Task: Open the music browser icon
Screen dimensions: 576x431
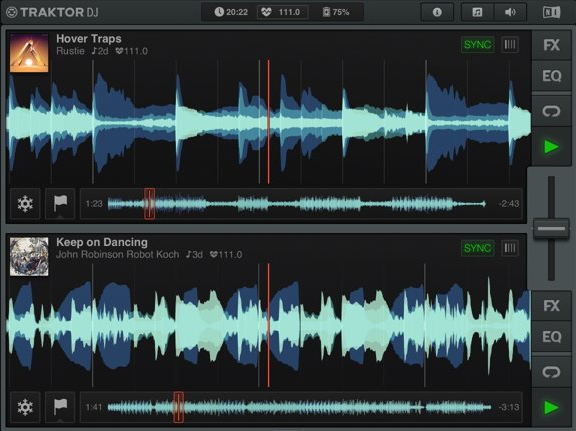Action: [477, 12]
